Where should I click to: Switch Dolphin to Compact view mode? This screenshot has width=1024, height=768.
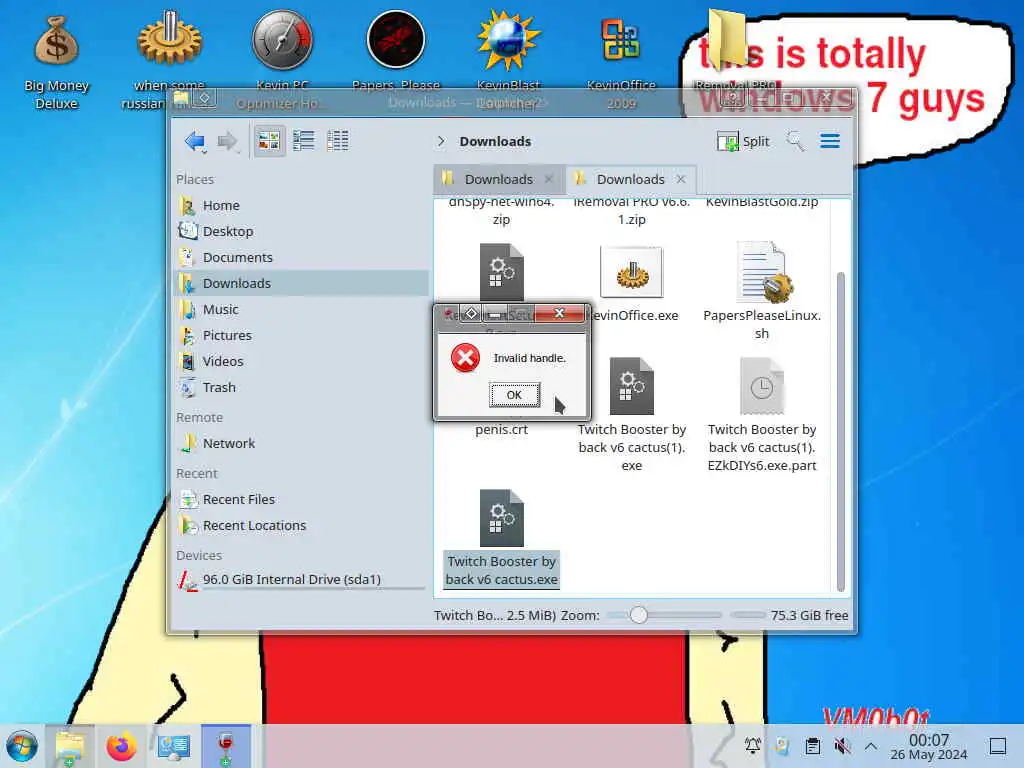(303, 140)
